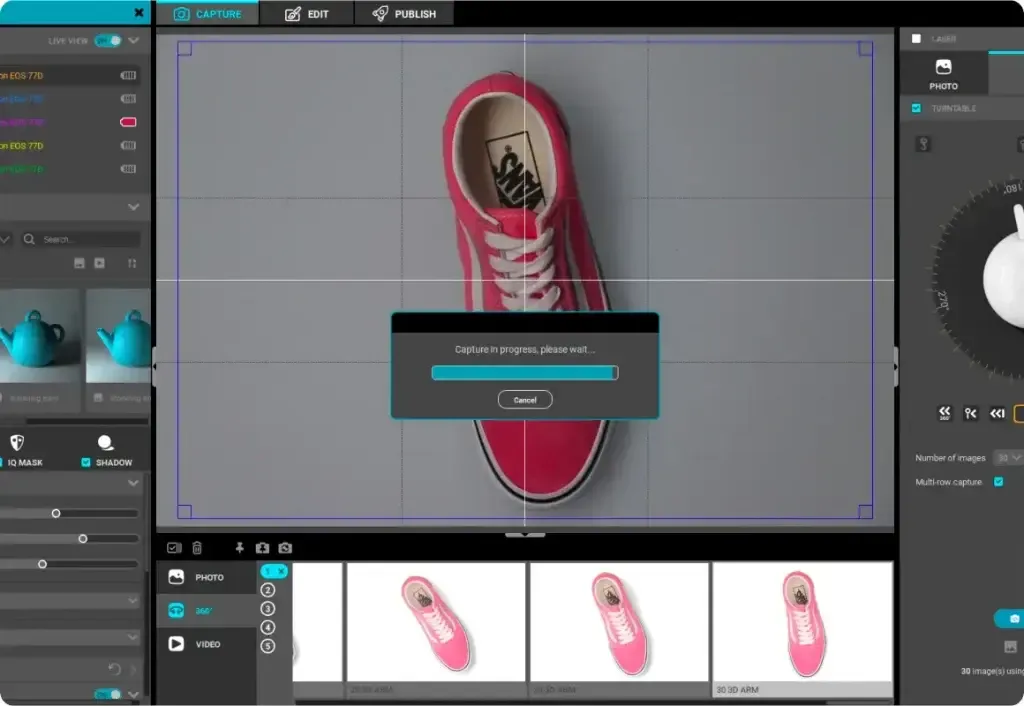Image resolution: width=1024 pixels, height=706 pixels.
Task: Close the left panel with X icon
Action: [138, 13]
